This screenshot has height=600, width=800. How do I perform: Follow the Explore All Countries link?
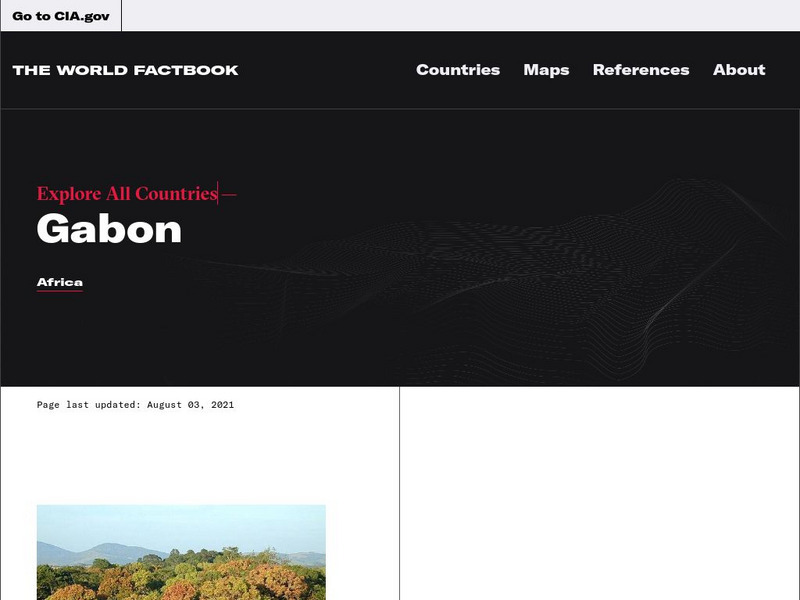point(128,194)
